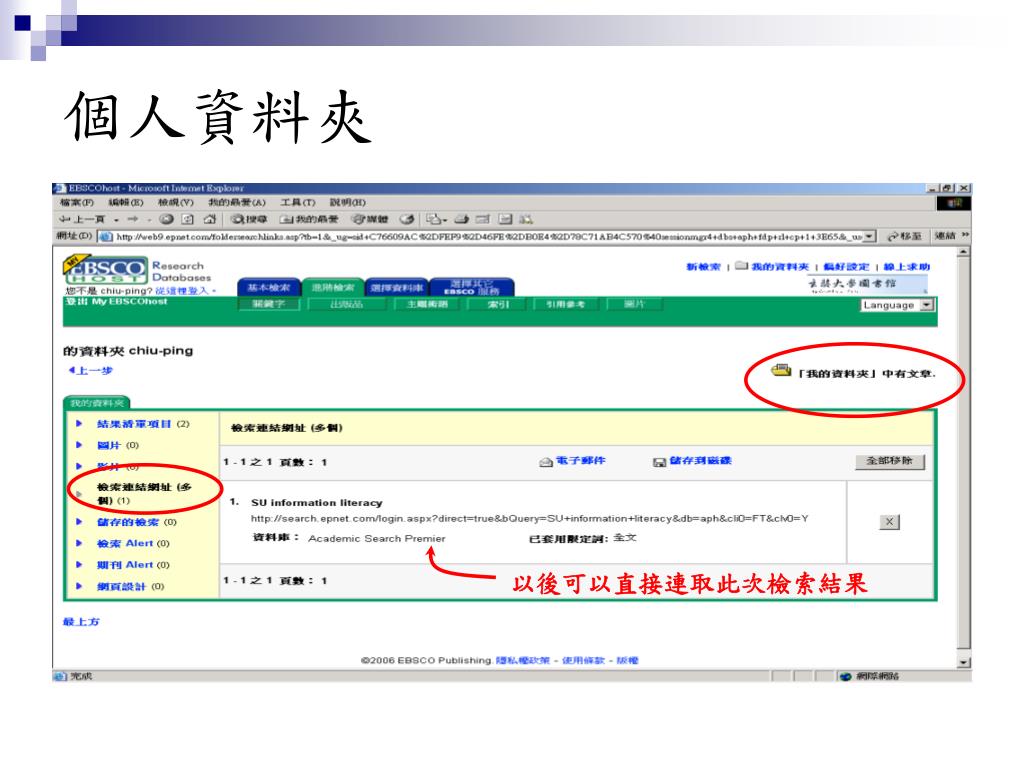
Task: Open the 檢視(V) menu
Action: coord(176,203)
